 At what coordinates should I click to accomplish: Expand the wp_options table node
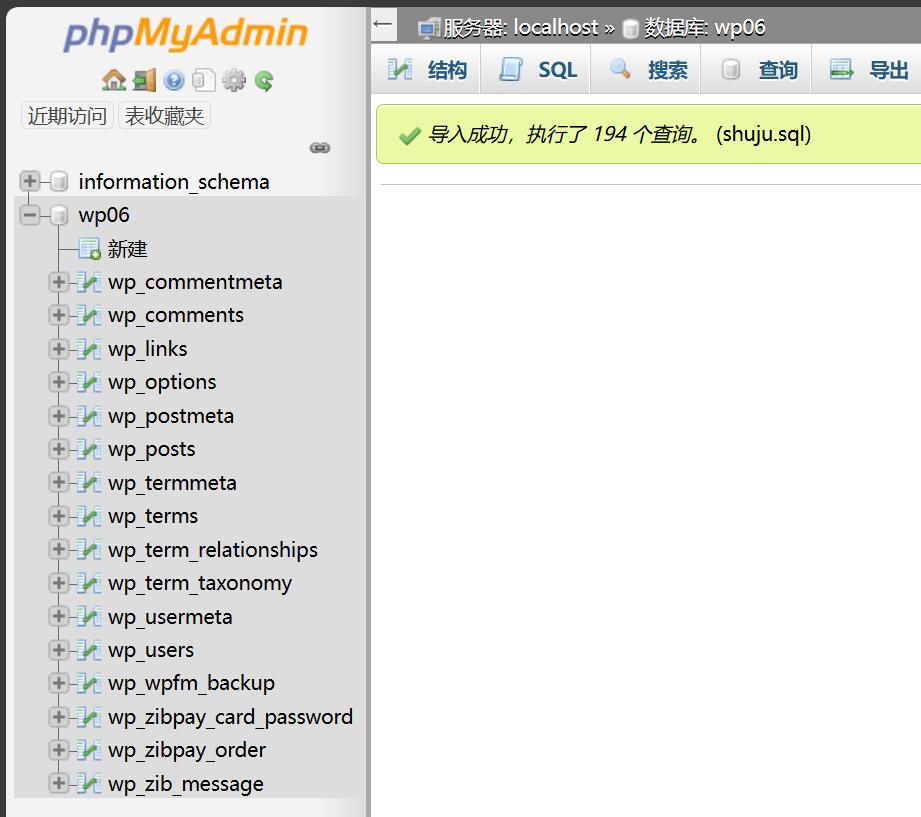(x=58, y=382)
